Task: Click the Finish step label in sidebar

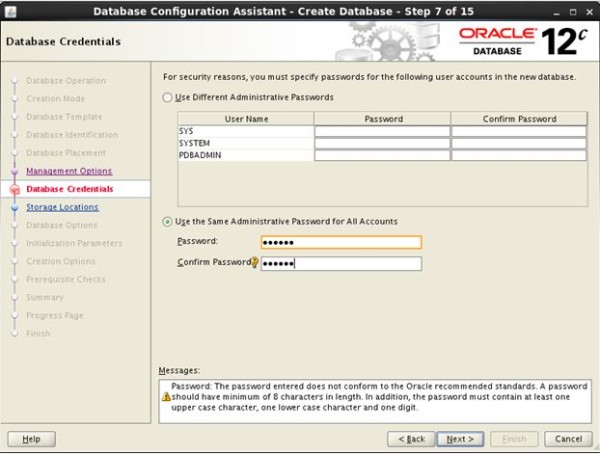Action: [38, 333]
